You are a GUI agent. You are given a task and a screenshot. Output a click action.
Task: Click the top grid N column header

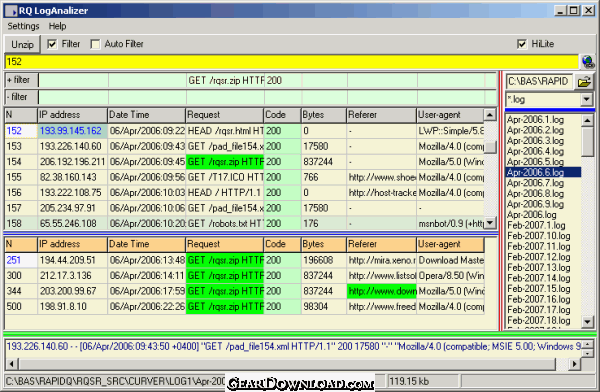[x=21, y=115]
